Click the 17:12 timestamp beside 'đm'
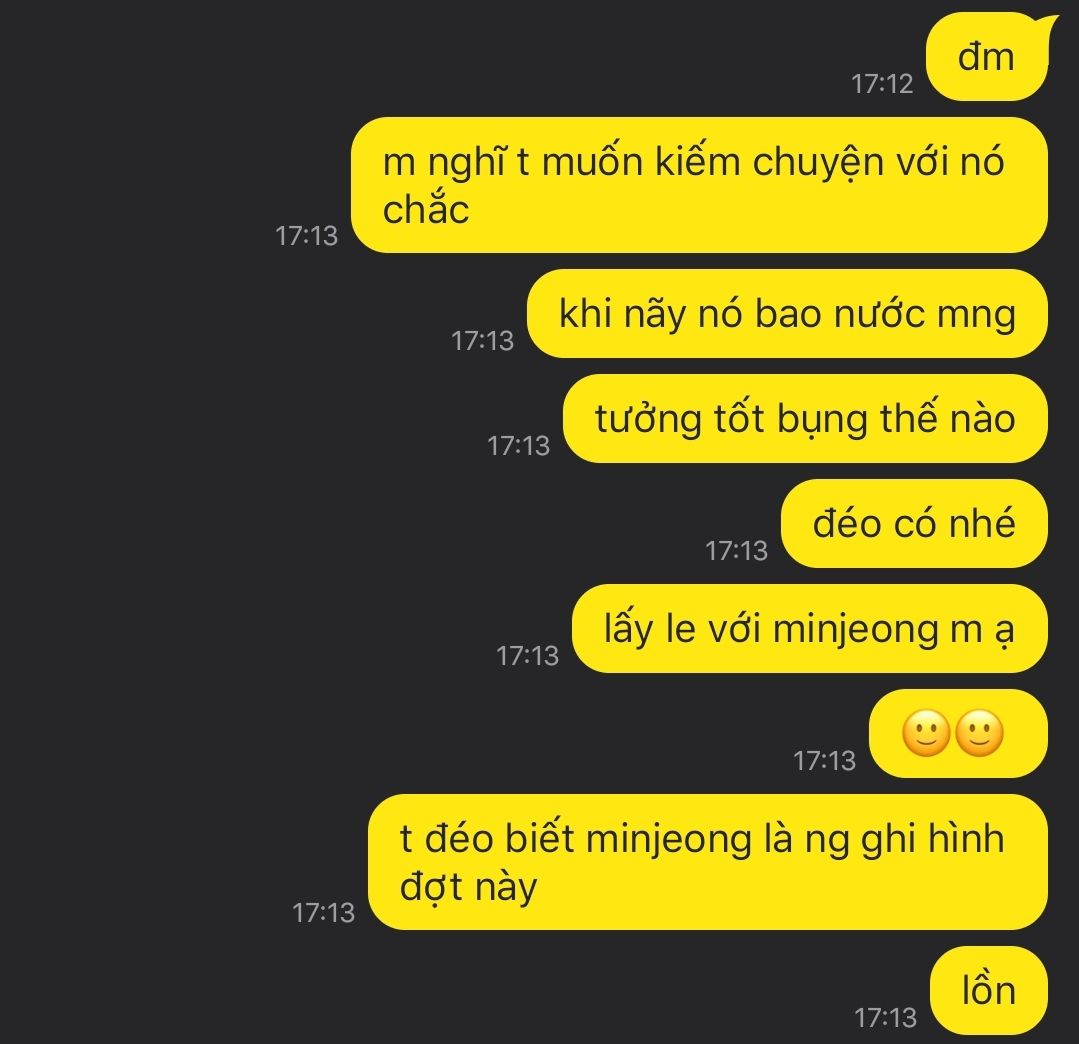 882,84
